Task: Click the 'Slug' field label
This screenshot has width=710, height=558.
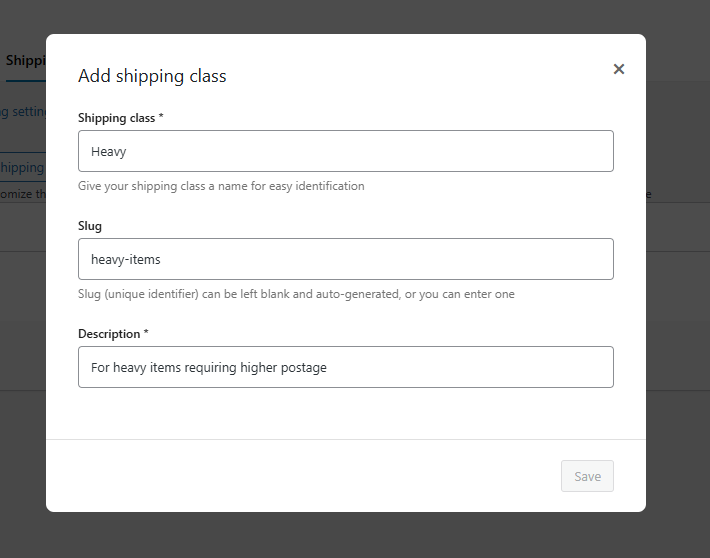Action: coord(90,226)
